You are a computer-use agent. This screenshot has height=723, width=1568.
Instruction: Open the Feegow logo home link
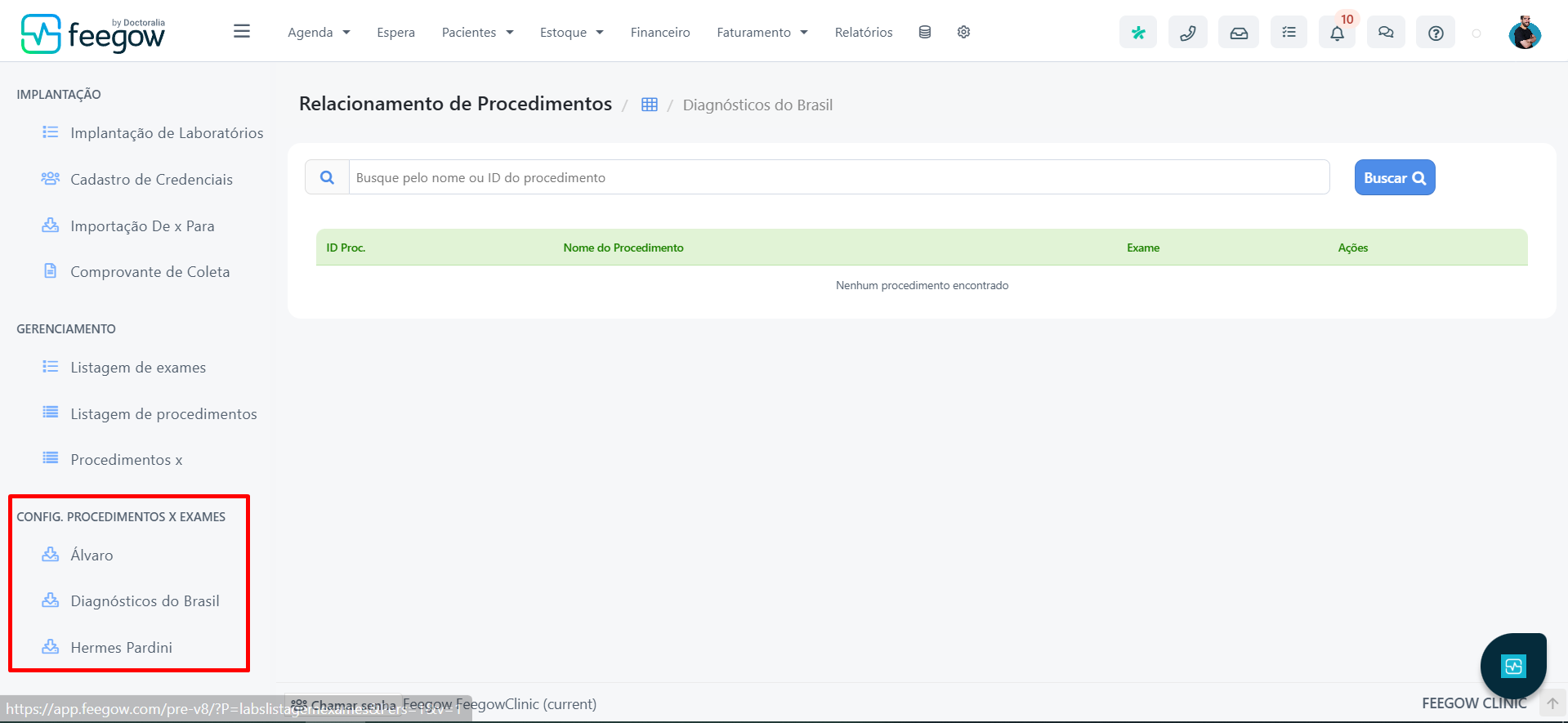(x=93, y=33)
